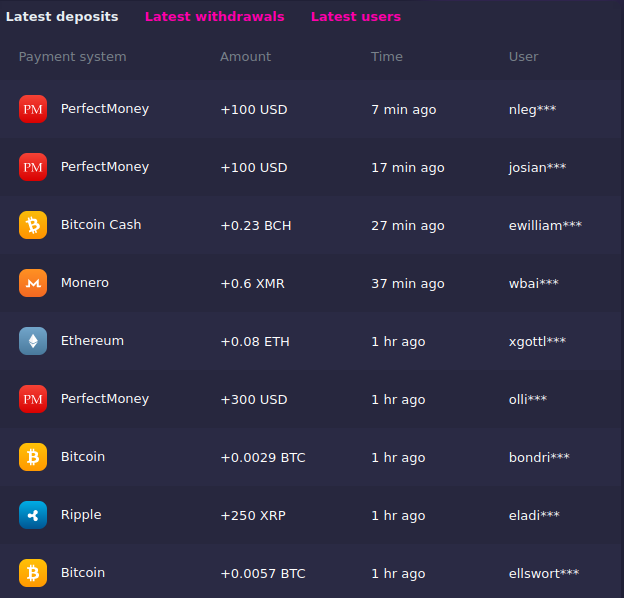Viewport: 624px width, 598px height.
Task: Click the +0.0029 BTC amount
Action: coord(263,458)
